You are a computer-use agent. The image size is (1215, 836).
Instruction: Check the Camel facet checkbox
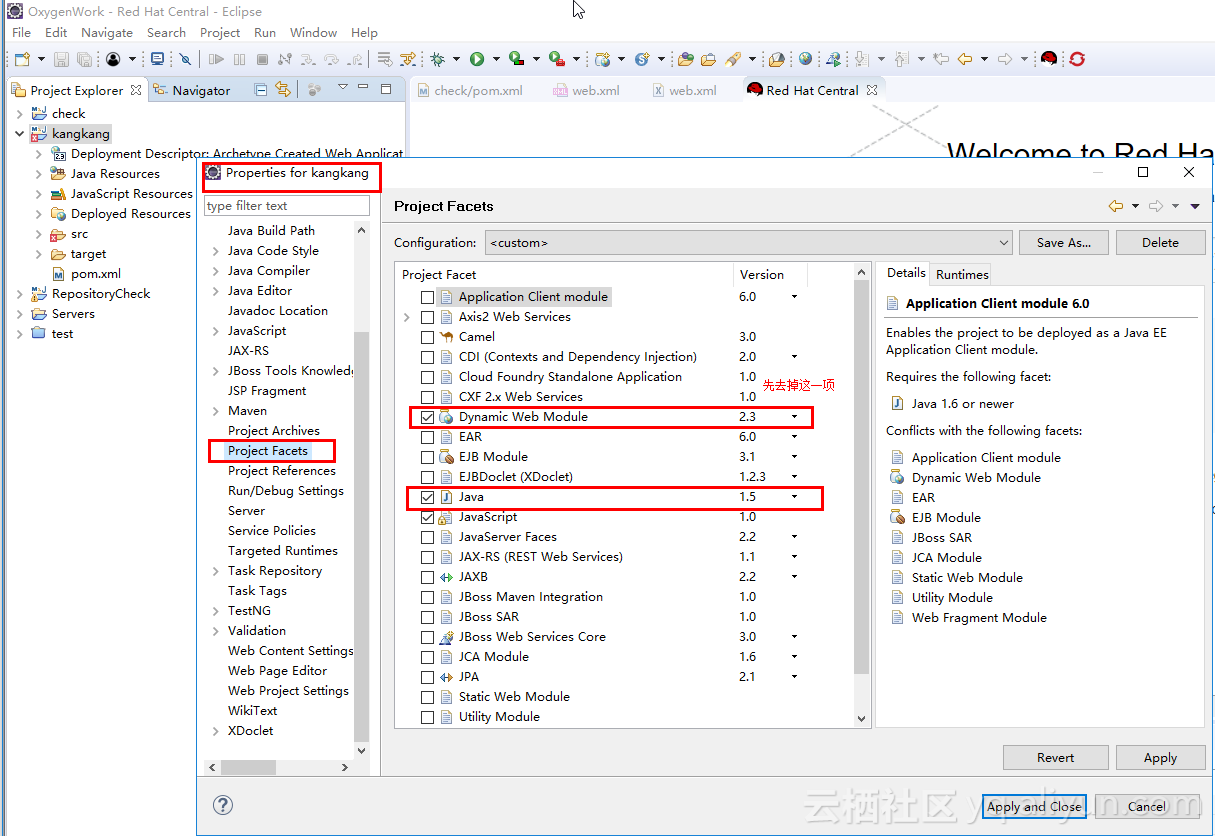click(428, 337)
